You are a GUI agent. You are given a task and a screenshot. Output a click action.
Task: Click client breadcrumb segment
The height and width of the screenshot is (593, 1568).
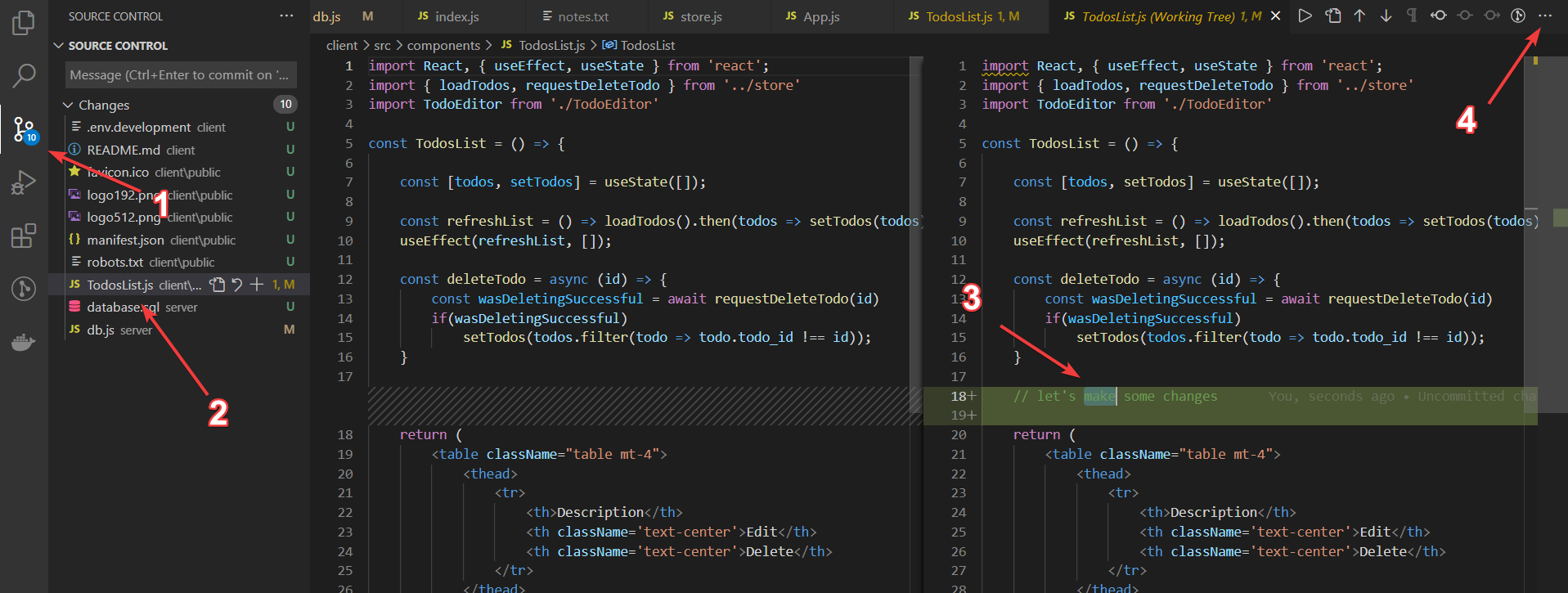point(342,45)
